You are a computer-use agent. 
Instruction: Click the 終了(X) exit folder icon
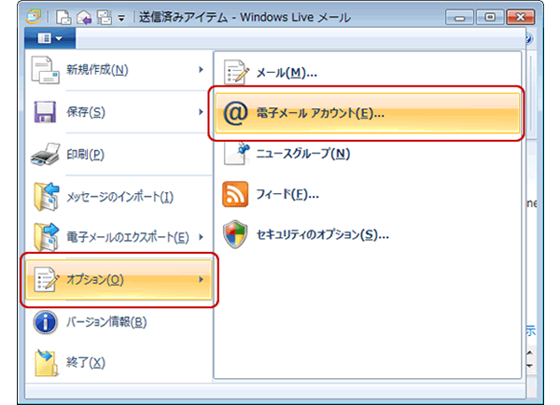point(46,362)
